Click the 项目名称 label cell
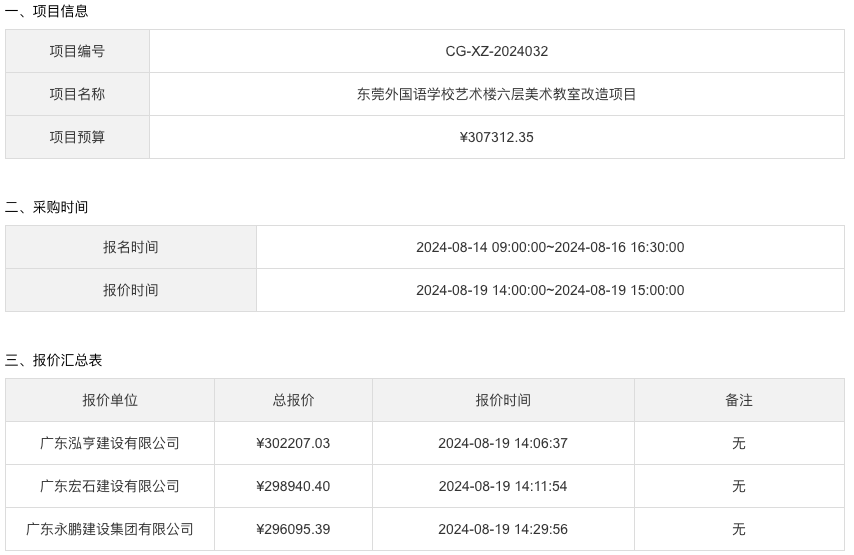This screenshot has width=854, height=555. pyautogui.click(x=77, y=94)
